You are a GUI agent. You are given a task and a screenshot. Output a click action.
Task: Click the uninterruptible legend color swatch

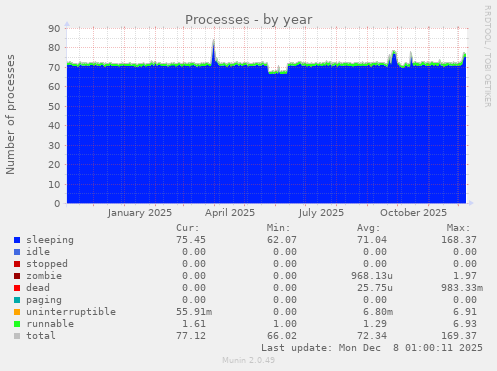tap(17, 312)
